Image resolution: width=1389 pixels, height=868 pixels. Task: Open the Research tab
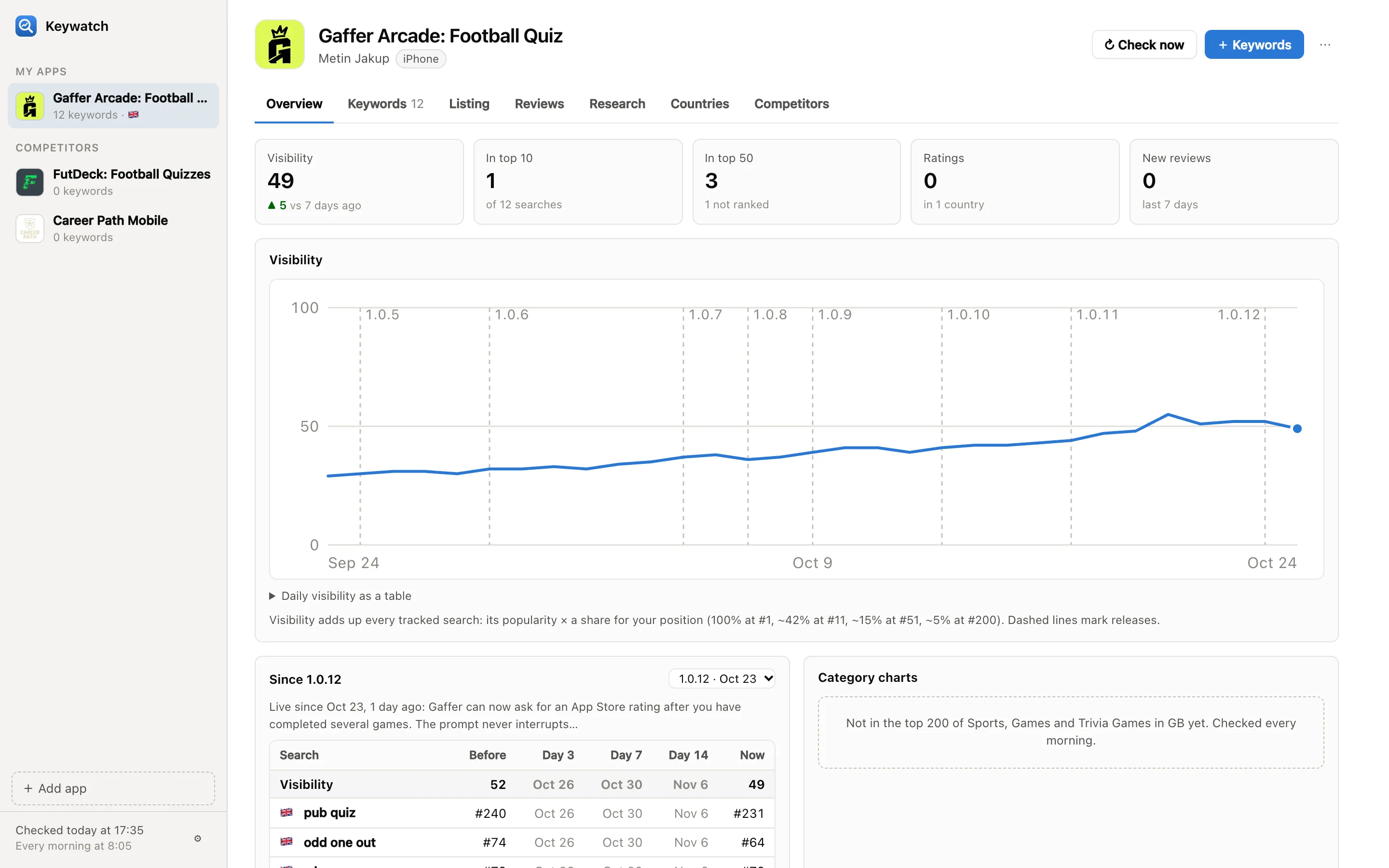pyautogui.click(x=617, y=104)
